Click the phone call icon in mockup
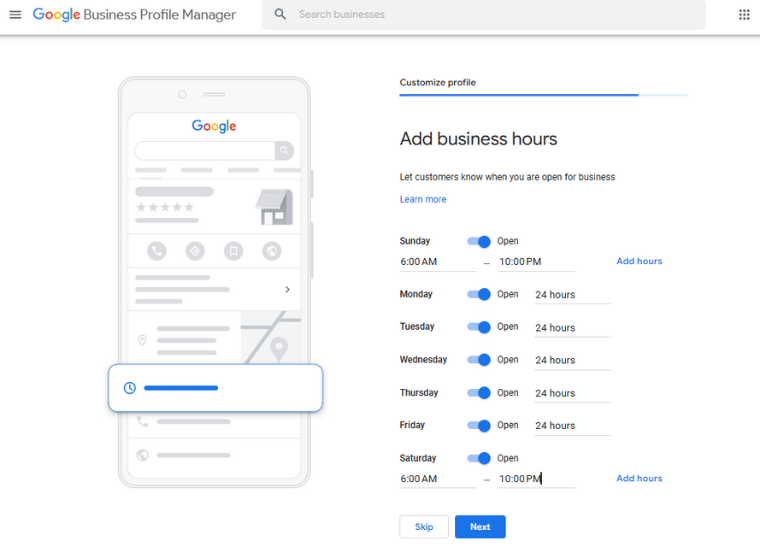The width and height of the screenshot is (760, 550). [157, 251]
